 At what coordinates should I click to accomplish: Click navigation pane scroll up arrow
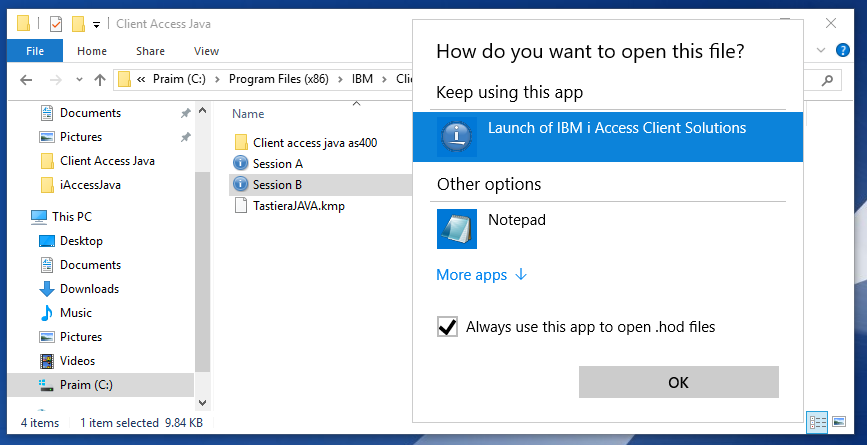[202, 111]
